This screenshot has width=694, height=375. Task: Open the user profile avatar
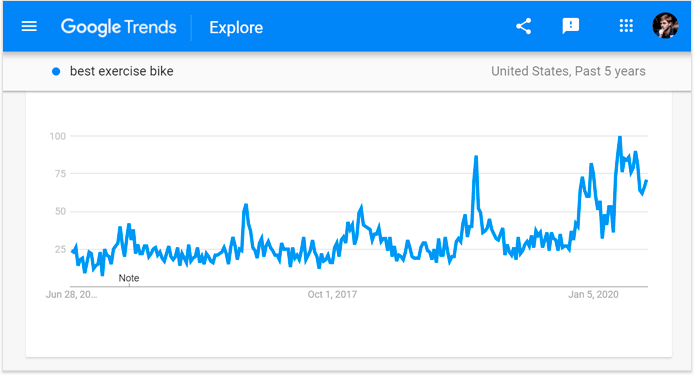pyautogui.click(x=665, y=26)
